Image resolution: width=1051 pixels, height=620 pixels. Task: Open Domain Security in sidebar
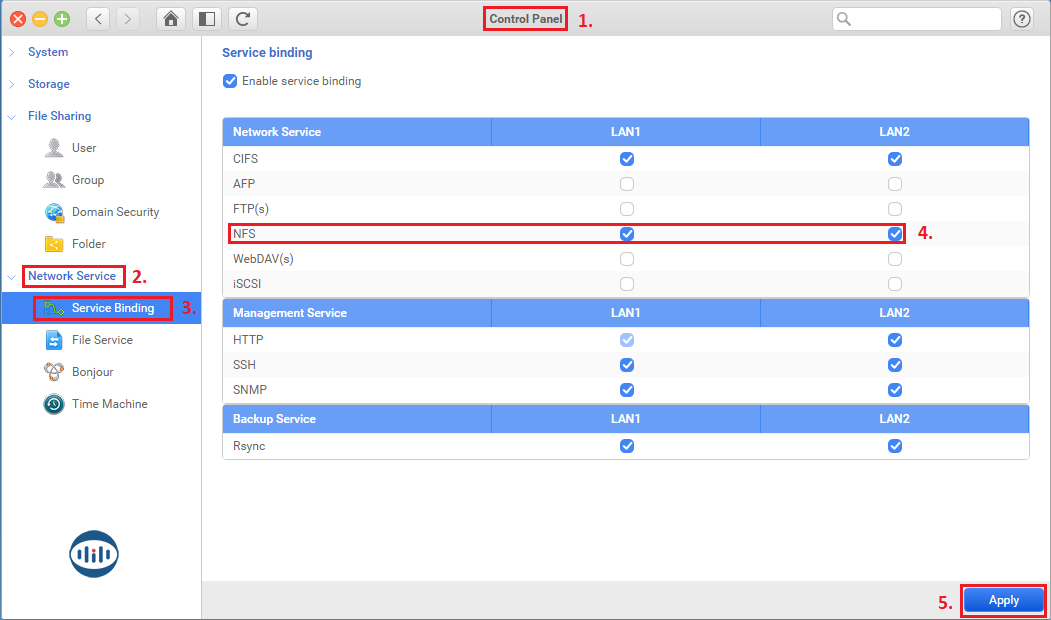click(115, 212)
